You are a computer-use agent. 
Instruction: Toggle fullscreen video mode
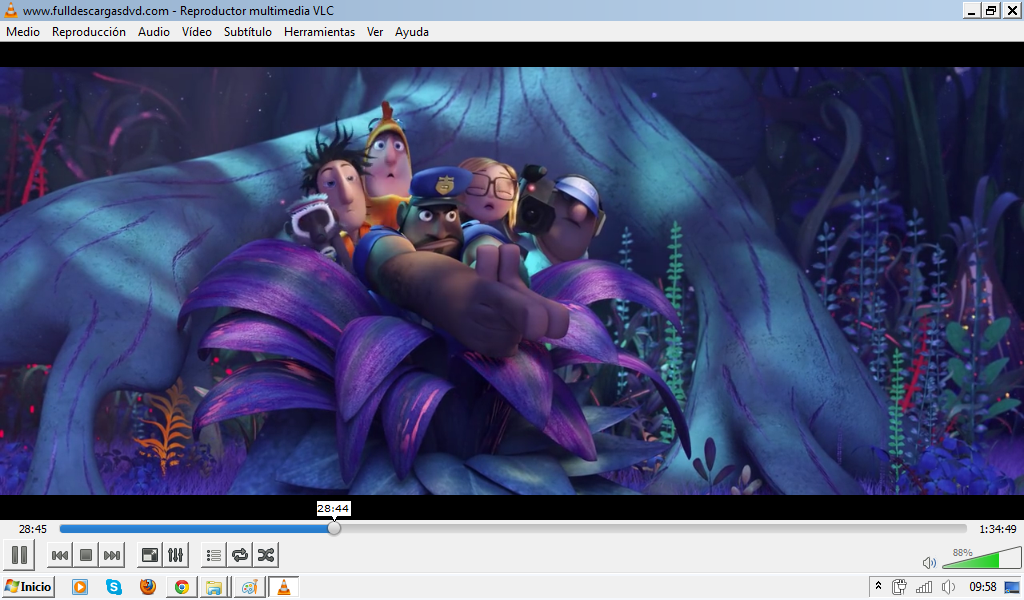coord(150,555)
